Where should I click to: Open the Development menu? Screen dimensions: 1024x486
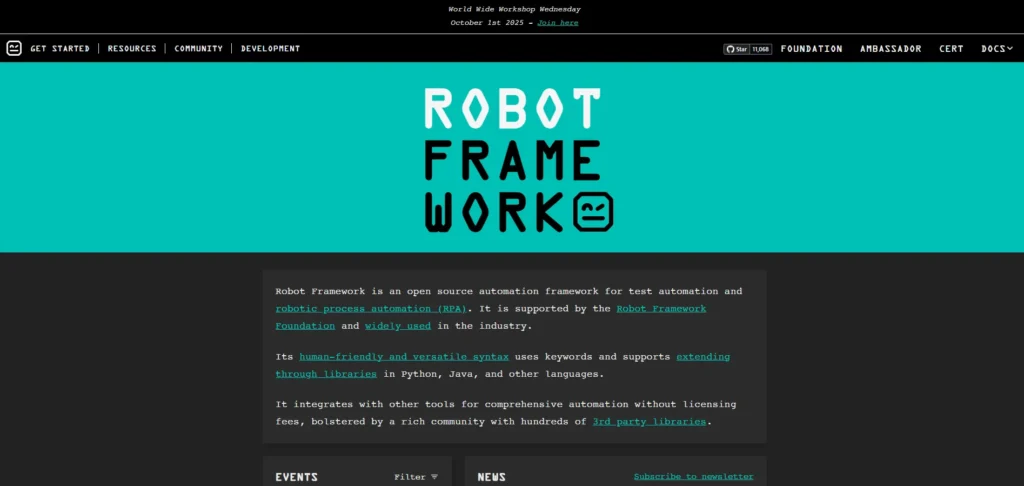(x=270, y=48)
